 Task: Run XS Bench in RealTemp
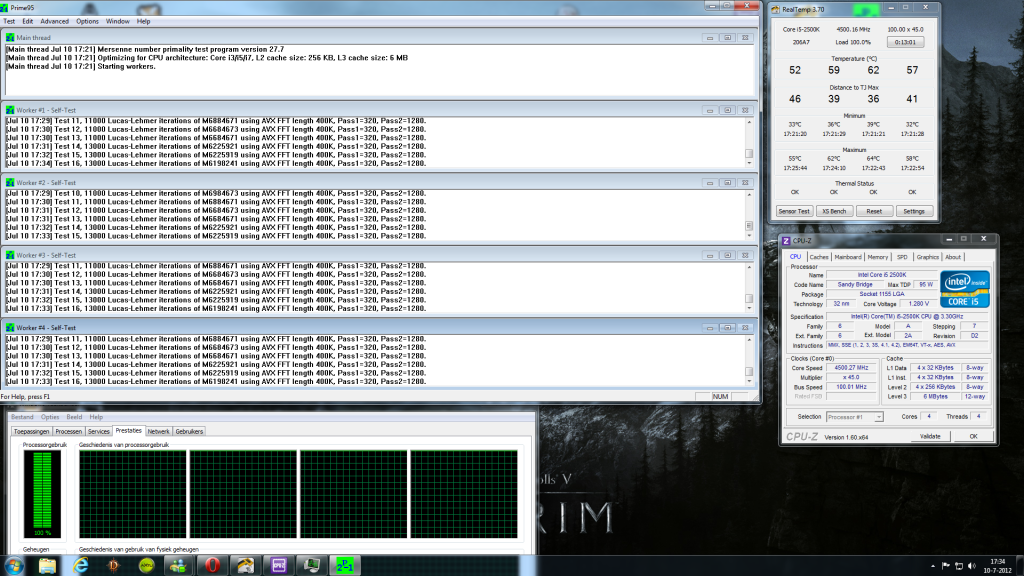coord(834,212)
